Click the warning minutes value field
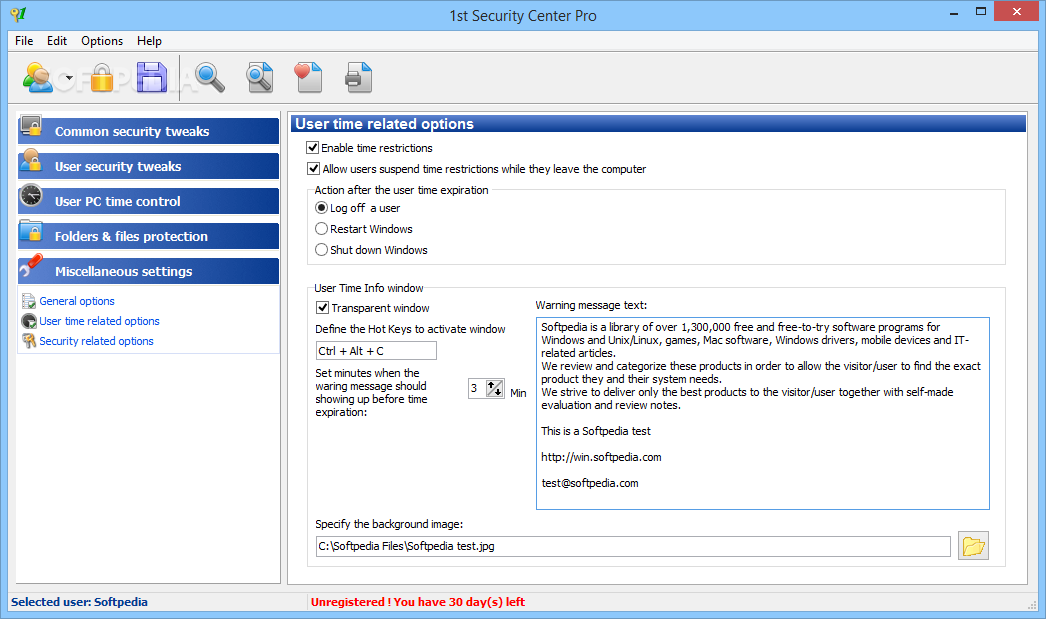1046x619 pixels. pos(476,388)
